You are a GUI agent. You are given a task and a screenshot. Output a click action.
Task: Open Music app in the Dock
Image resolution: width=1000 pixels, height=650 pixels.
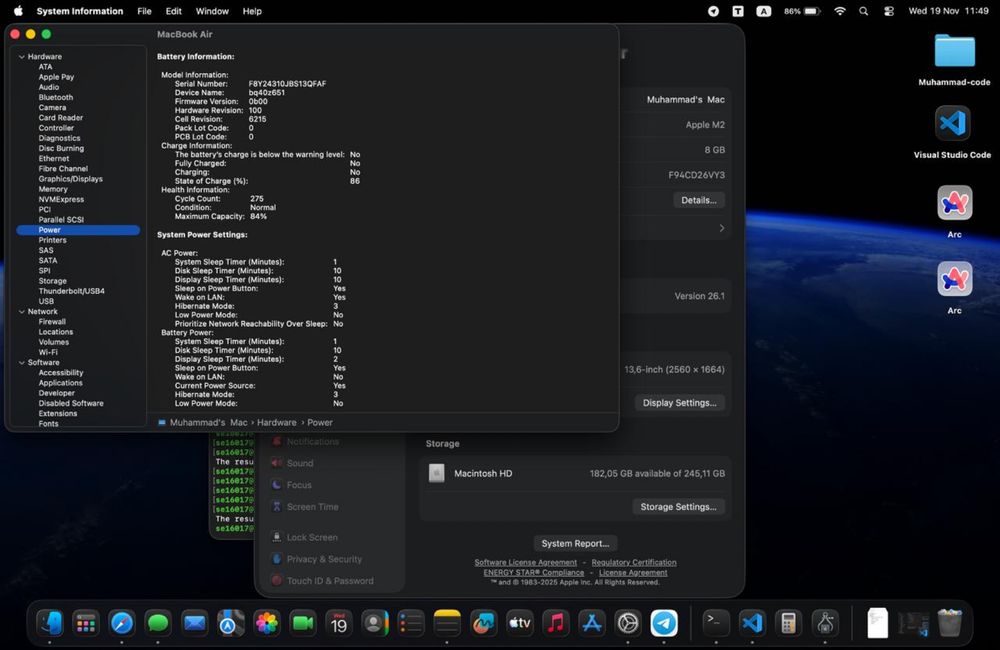click(x=555, y=623)
